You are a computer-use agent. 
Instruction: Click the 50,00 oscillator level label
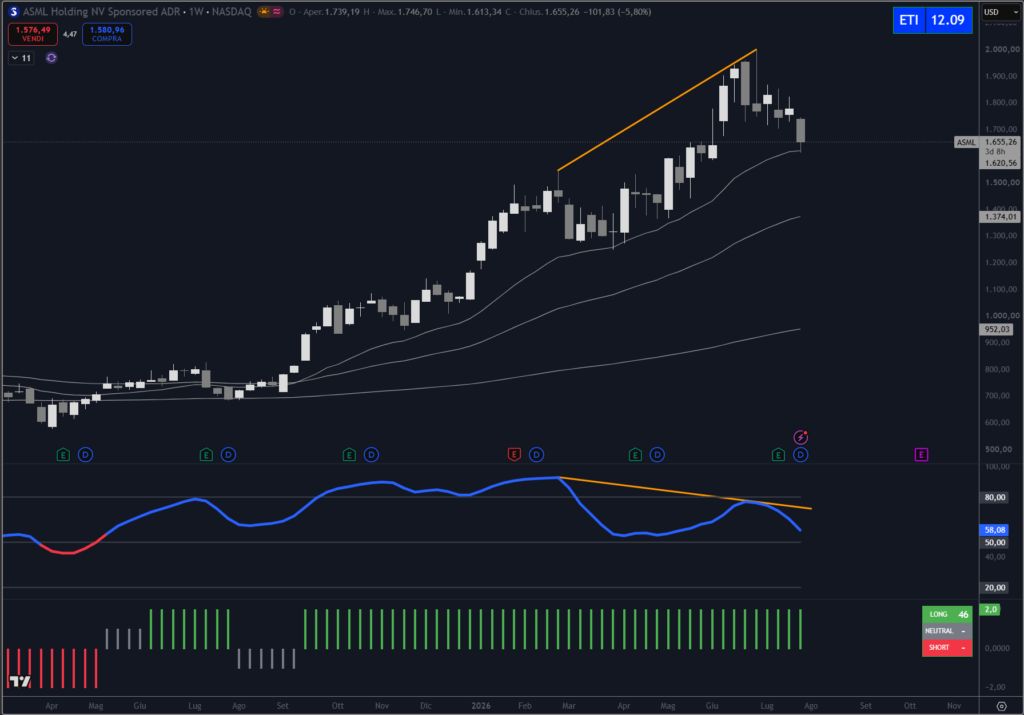click(995, 543)
